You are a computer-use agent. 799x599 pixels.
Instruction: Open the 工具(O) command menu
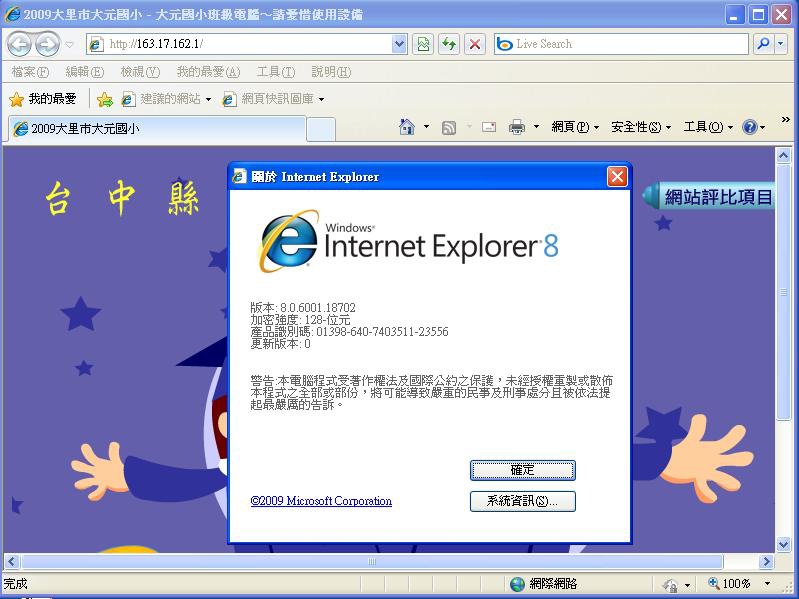coord(708,127)
